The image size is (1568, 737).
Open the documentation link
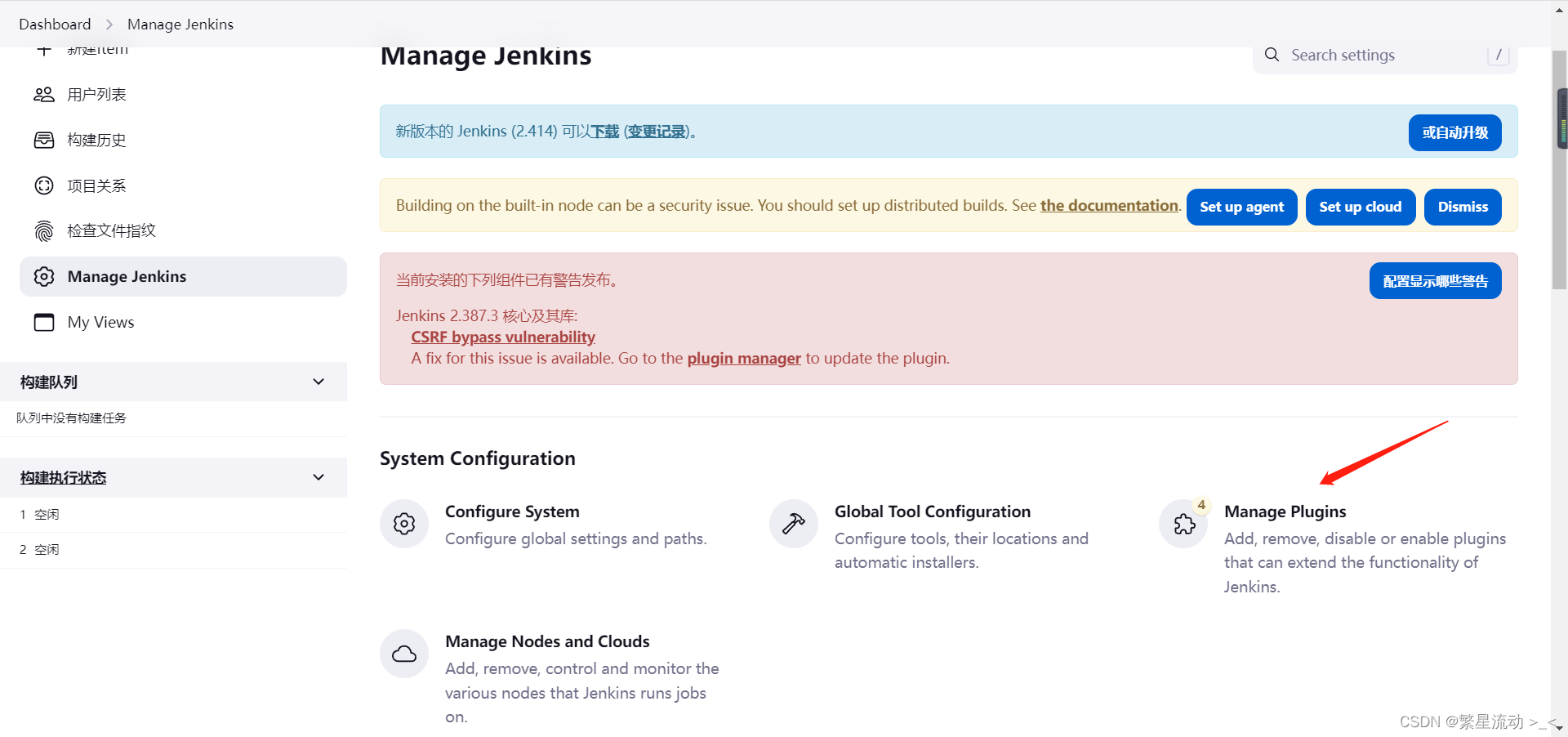pyautogui.click(x=1109, y=206)
